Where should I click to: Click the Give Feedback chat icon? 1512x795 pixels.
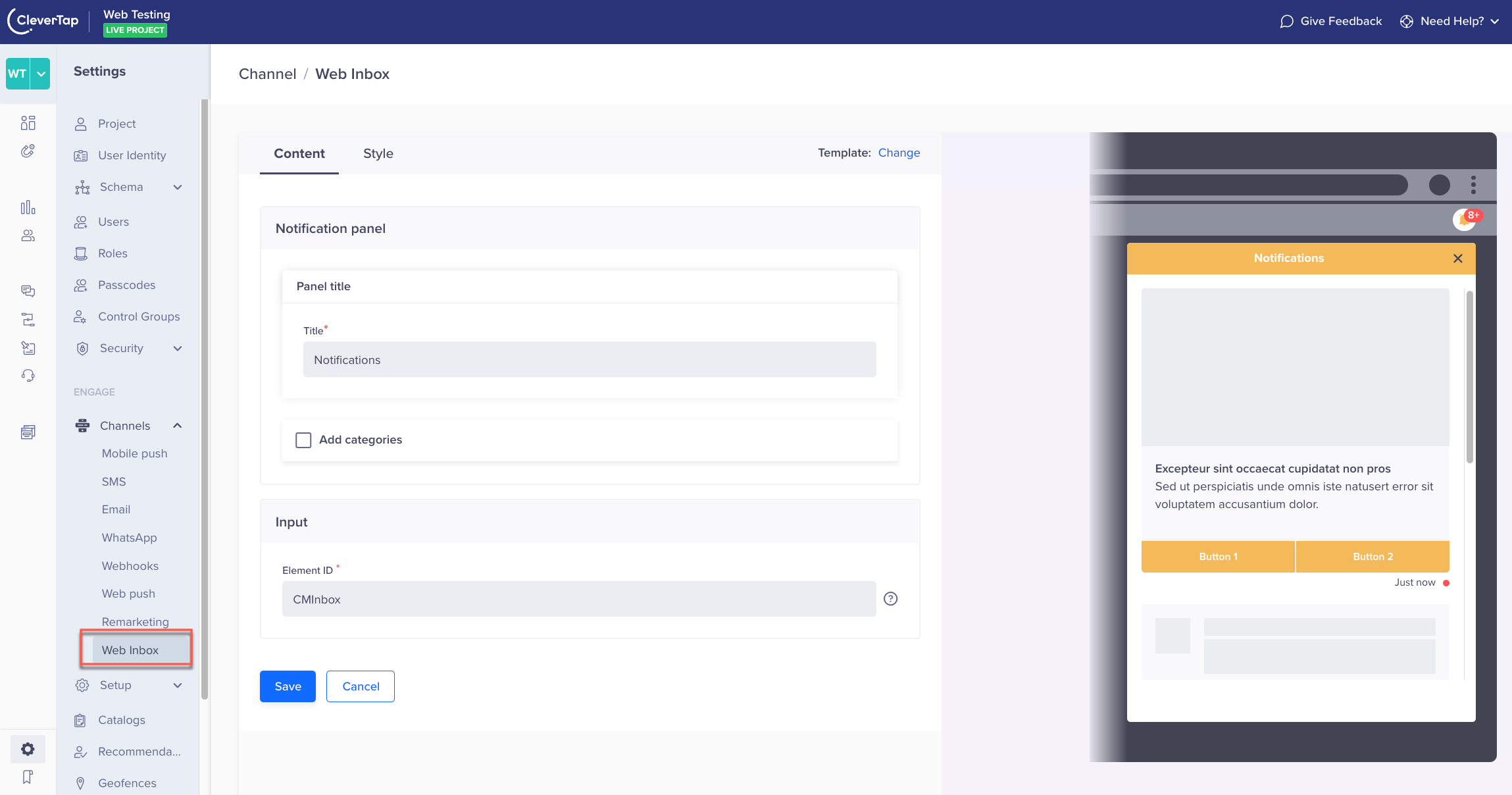coord(1286,22)
